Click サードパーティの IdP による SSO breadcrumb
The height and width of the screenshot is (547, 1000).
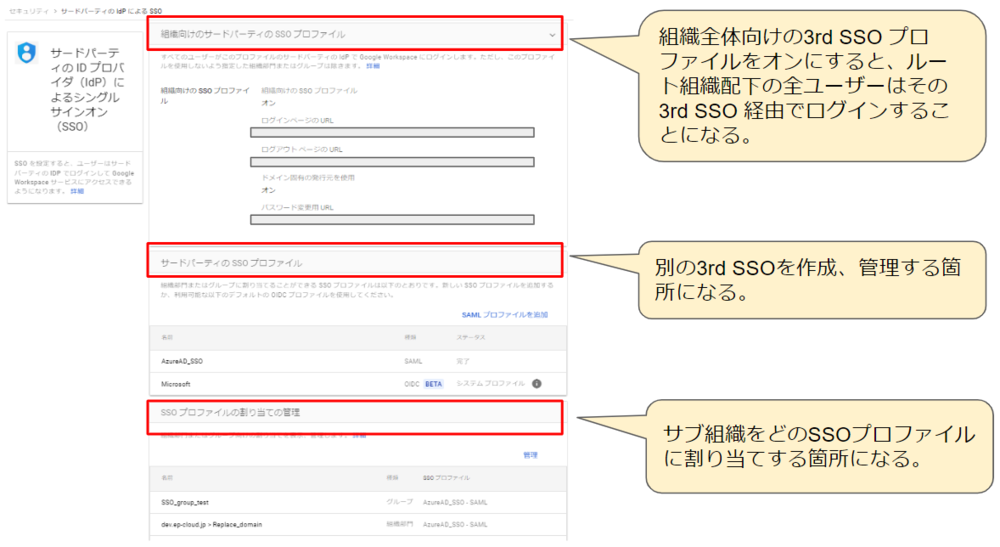[x=111, y=11]
